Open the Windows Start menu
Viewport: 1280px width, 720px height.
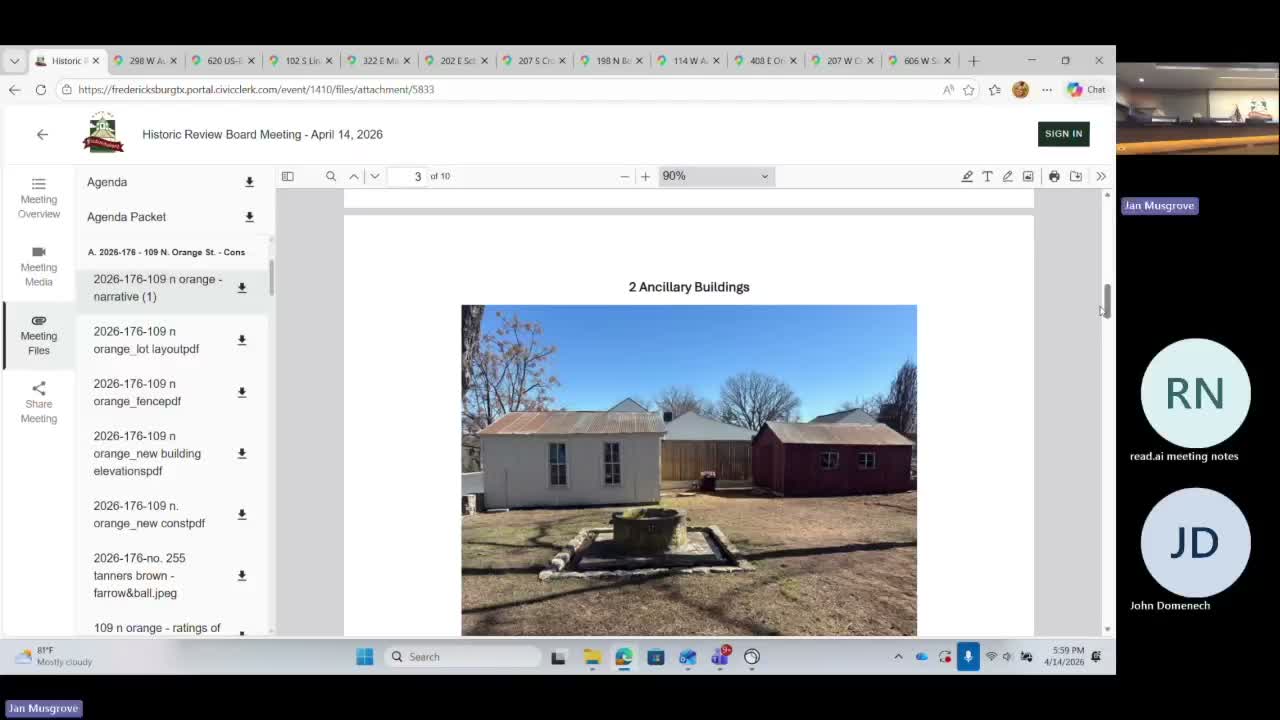pos(365,657)
